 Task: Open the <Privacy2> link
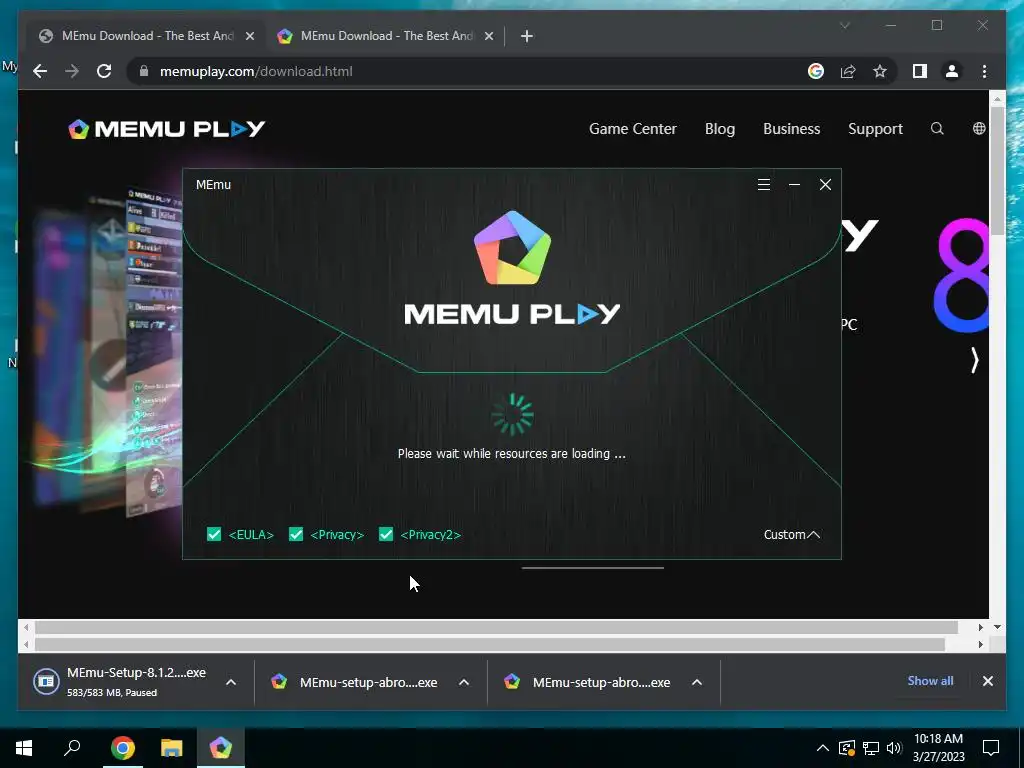point(430,534)
